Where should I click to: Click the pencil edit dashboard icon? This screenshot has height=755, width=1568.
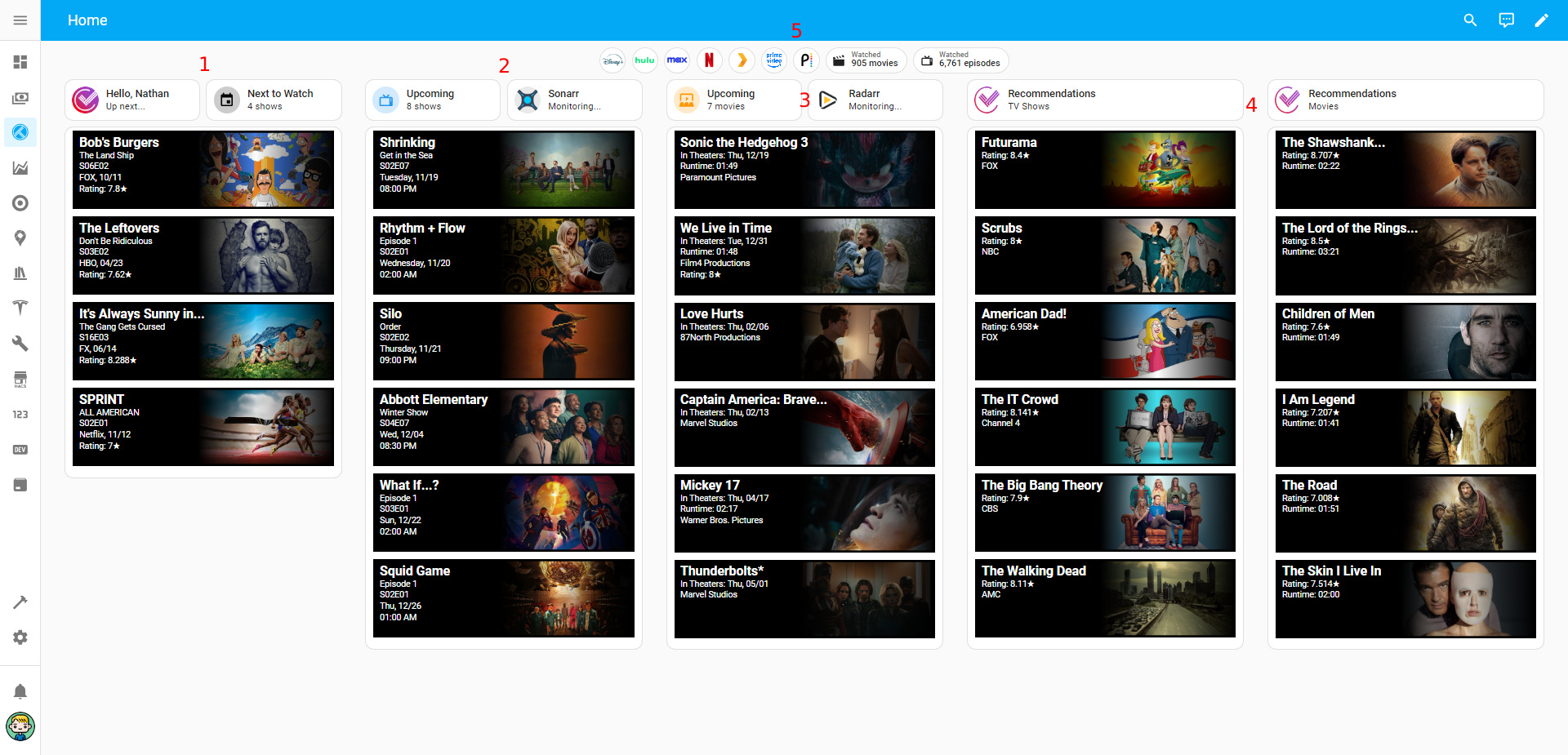[x=1541, y=20]
